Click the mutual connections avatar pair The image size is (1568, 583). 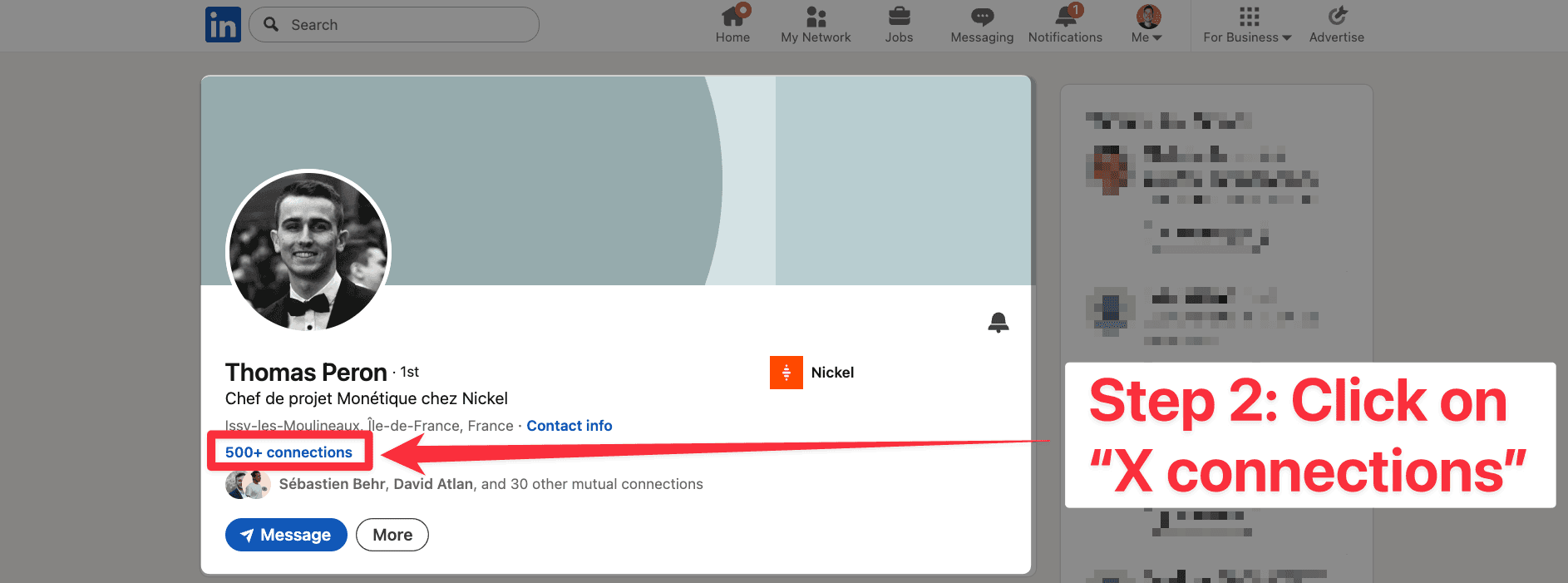pos(248,484)
